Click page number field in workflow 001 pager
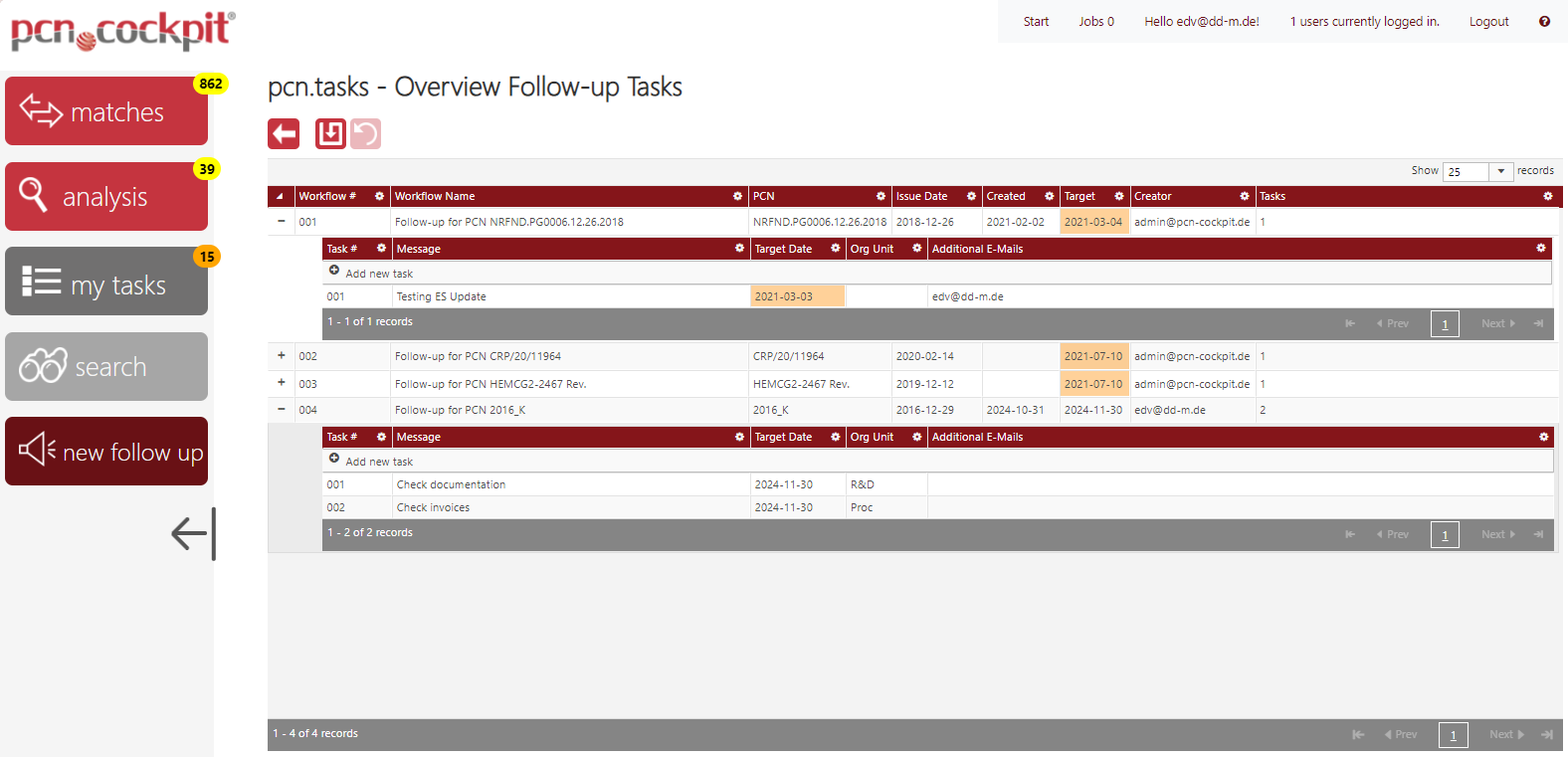Image resolution: width=1568 pixels, height=757 pixels. (1445, 324)
